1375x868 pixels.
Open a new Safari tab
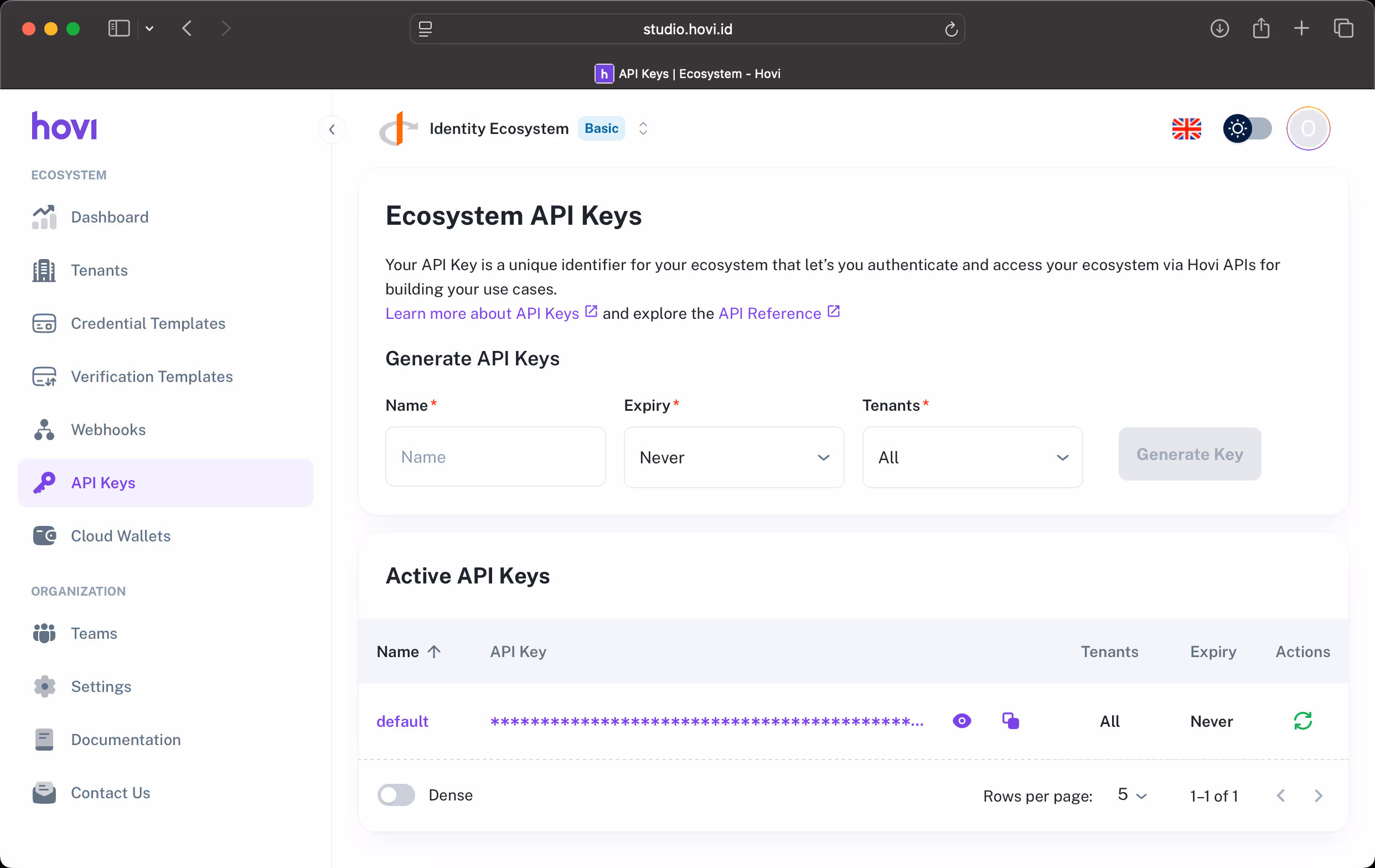[x=1301, y=28]
